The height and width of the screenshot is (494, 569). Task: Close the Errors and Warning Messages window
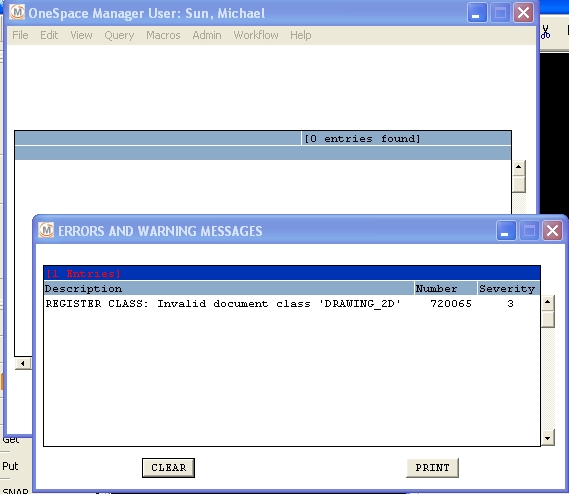click(552, 230)
